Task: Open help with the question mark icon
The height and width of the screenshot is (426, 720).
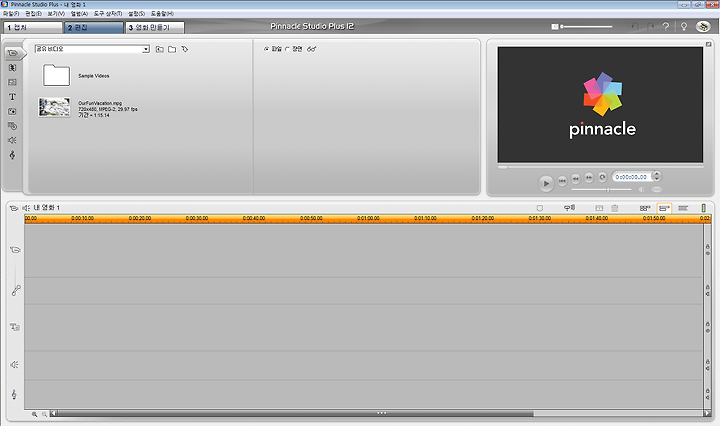Action: [666, 27]
